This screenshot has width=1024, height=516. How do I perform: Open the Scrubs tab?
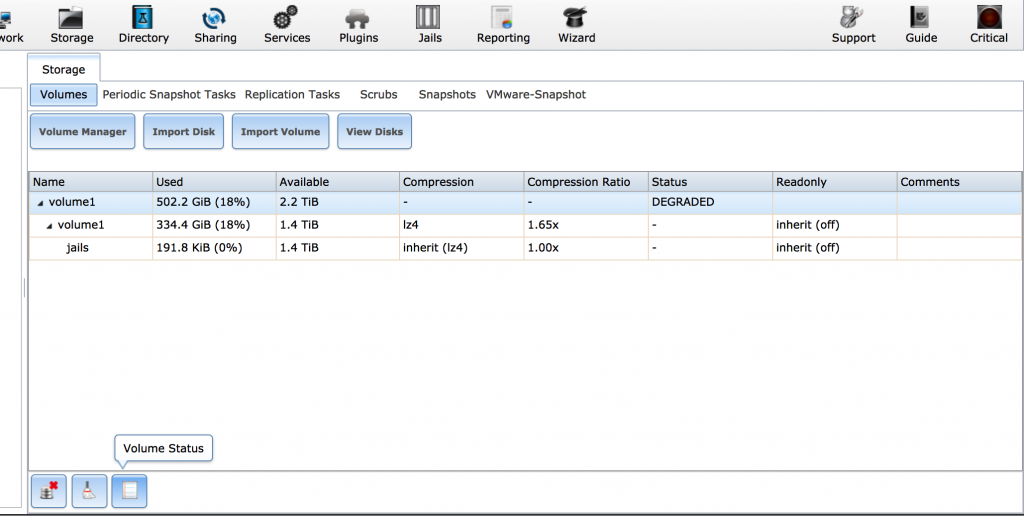(x=378, y=95)
